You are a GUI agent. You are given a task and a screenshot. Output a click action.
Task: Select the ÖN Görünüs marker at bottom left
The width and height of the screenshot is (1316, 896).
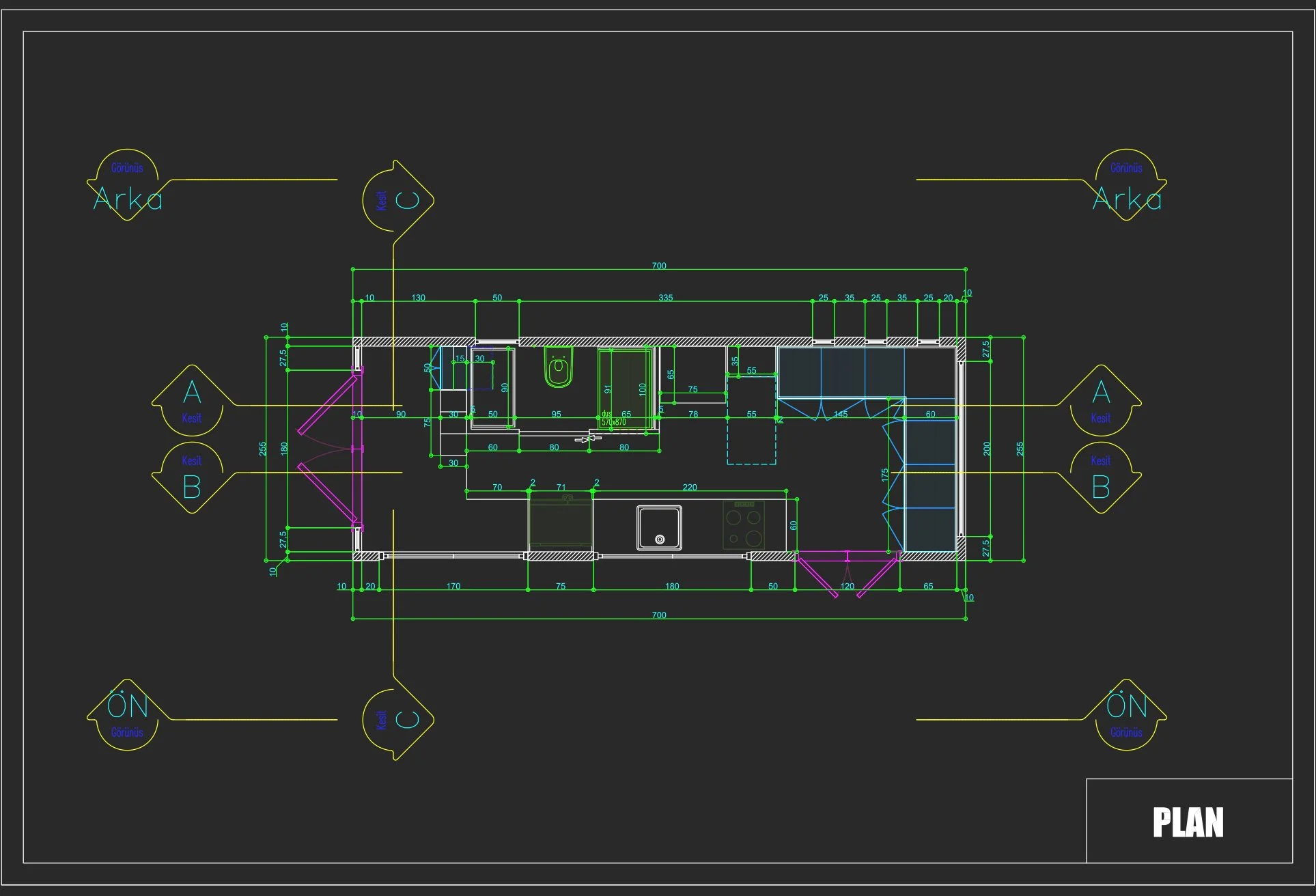[128, 714]
